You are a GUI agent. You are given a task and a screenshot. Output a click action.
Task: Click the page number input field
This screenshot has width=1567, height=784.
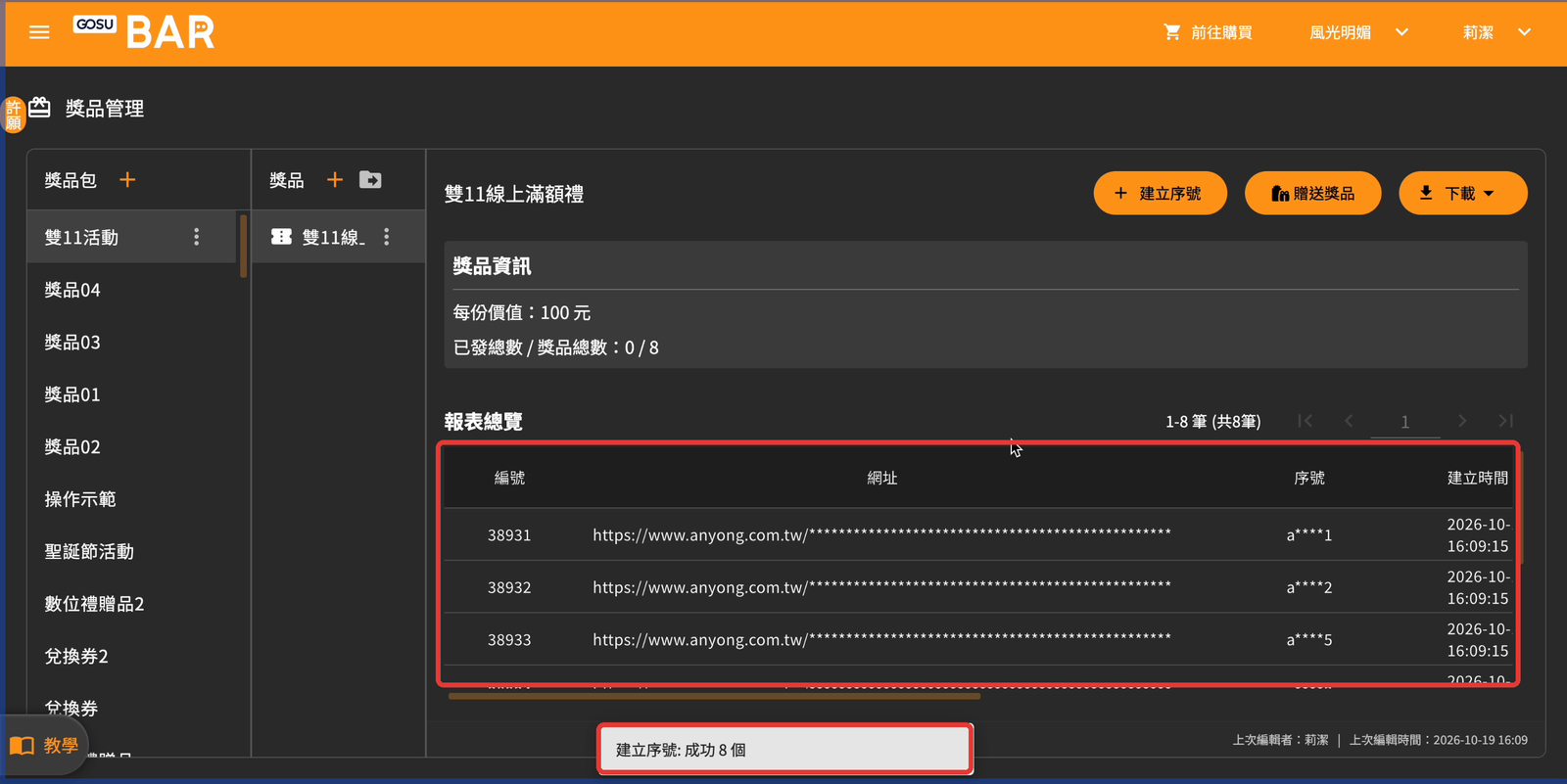[1405, 422]
